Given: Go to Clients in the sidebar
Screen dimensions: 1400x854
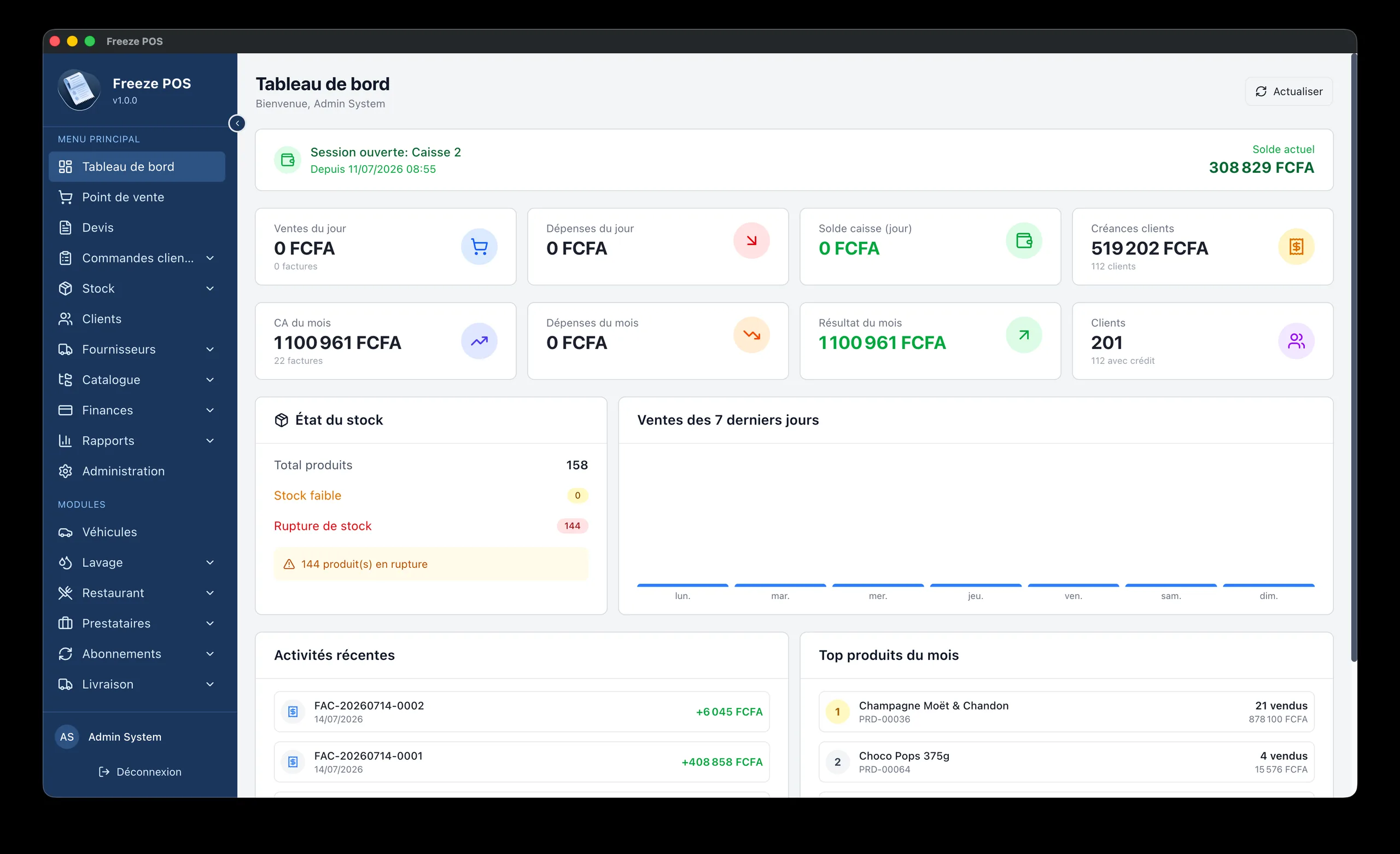Looking at the screenshot, I should (137, 319).
